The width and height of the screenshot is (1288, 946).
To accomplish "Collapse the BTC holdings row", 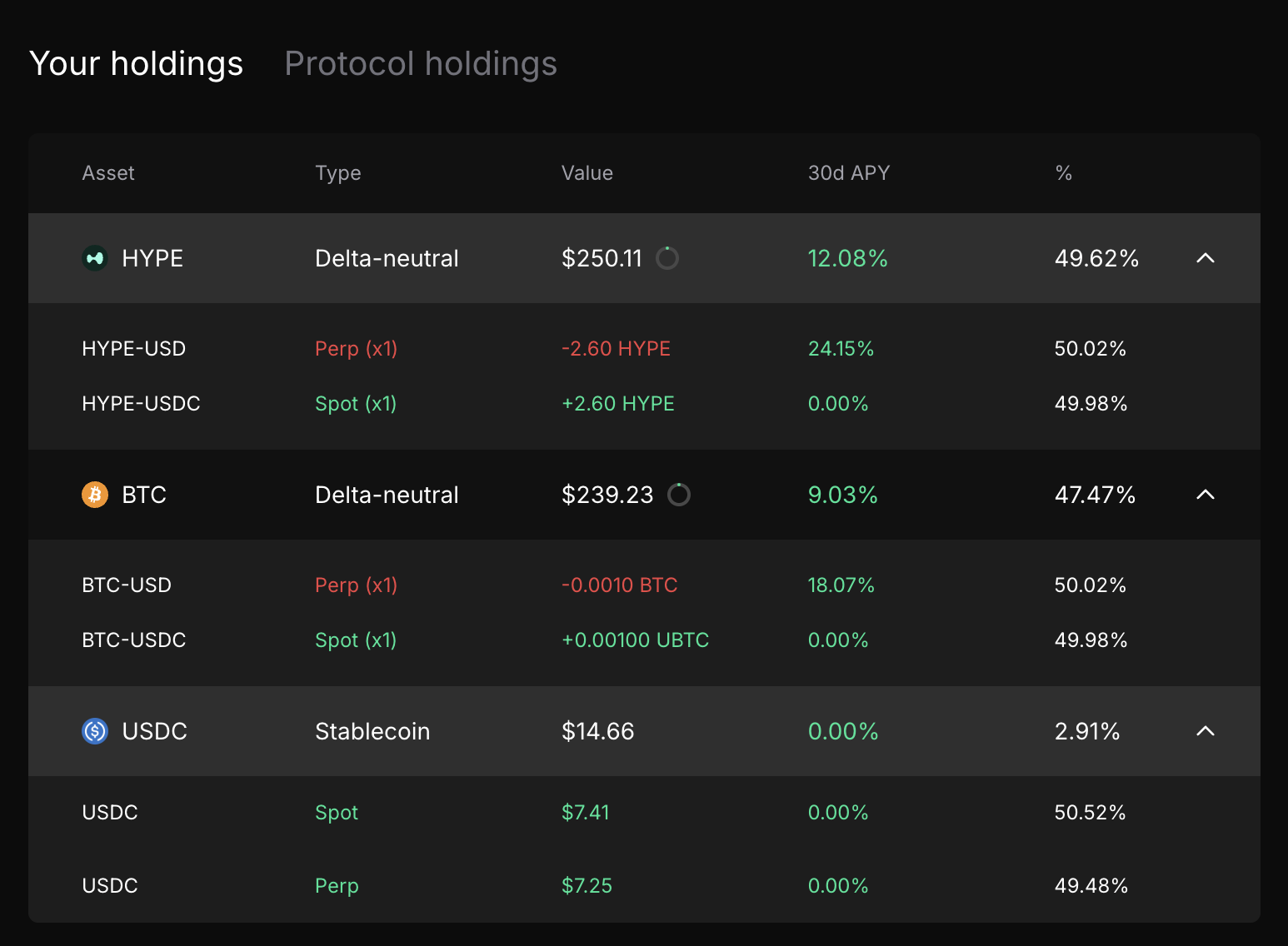I will tap(1206, 495).
